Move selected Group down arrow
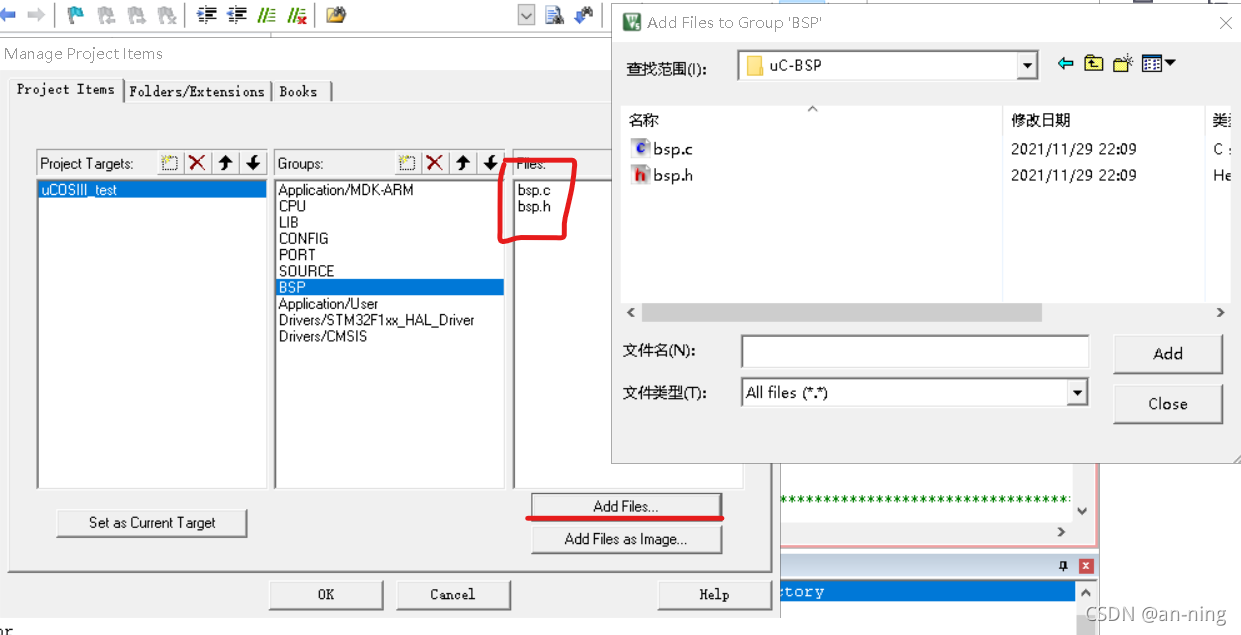1241x635 pixels. [490, 163]
